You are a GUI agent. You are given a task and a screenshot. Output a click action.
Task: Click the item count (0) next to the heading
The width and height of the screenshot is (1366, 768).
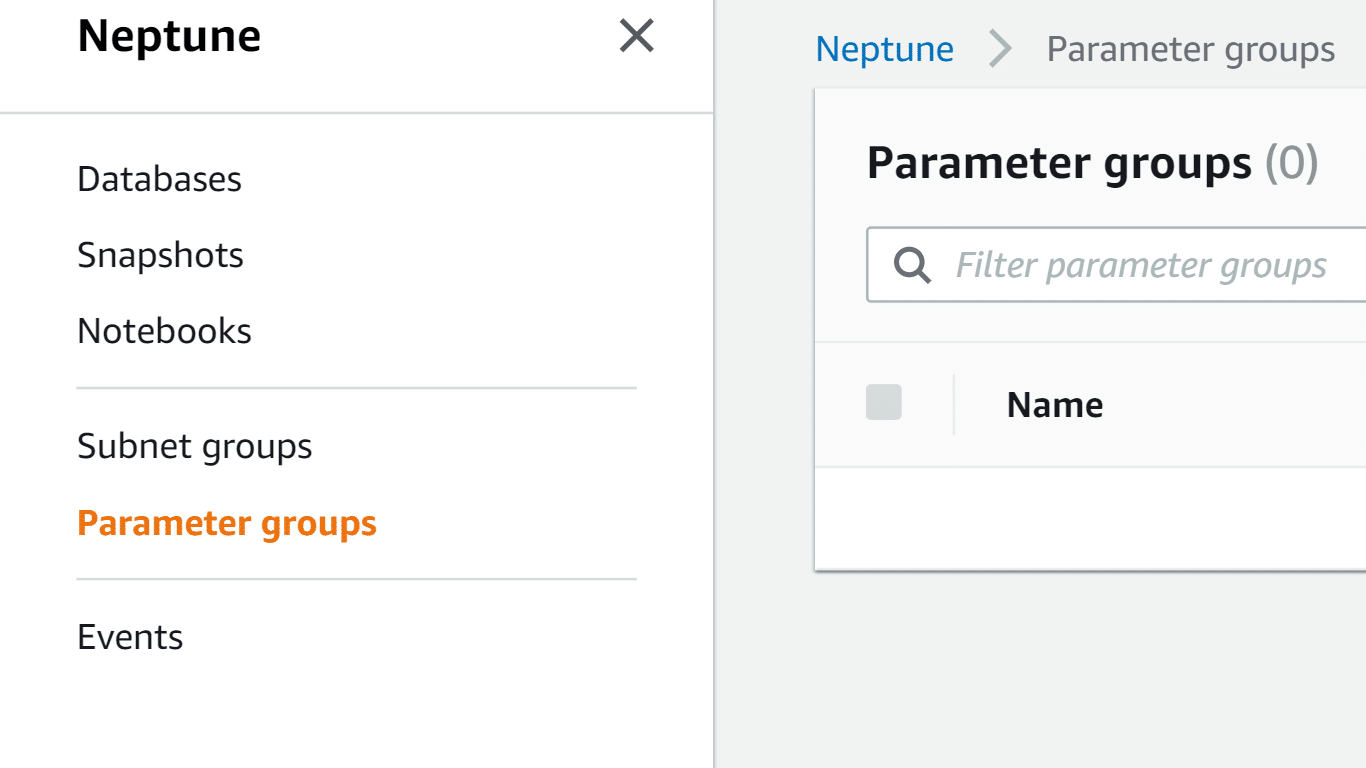(x=1292, y=163)
